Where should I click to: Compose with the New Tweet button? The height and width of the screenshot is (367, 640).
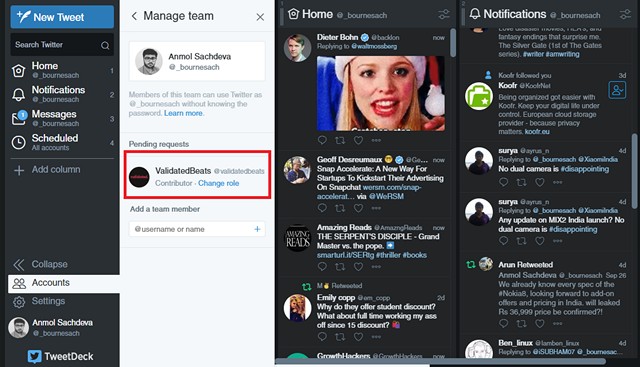62,17
